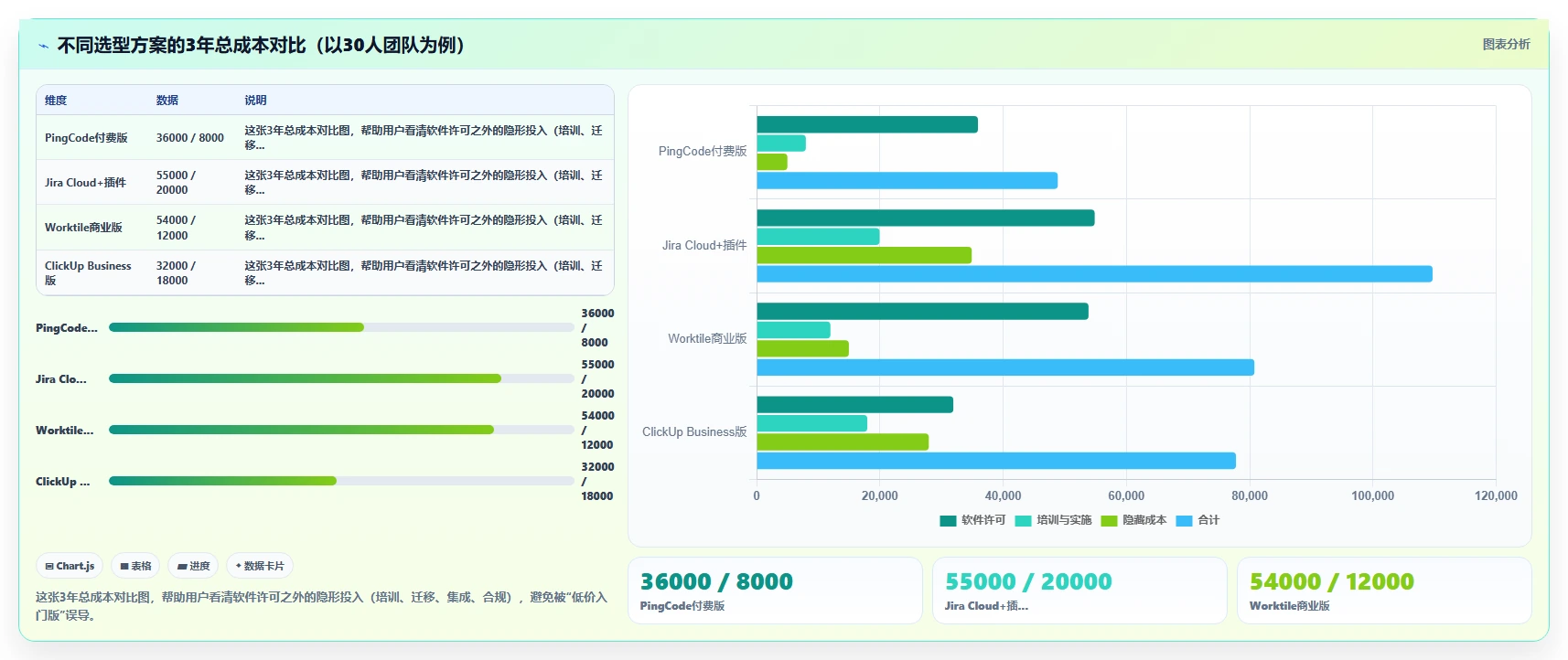Toggle the 软件许可 legend swatch
The width and height of the screenshot is (1568, 660).
coord(948,520)
